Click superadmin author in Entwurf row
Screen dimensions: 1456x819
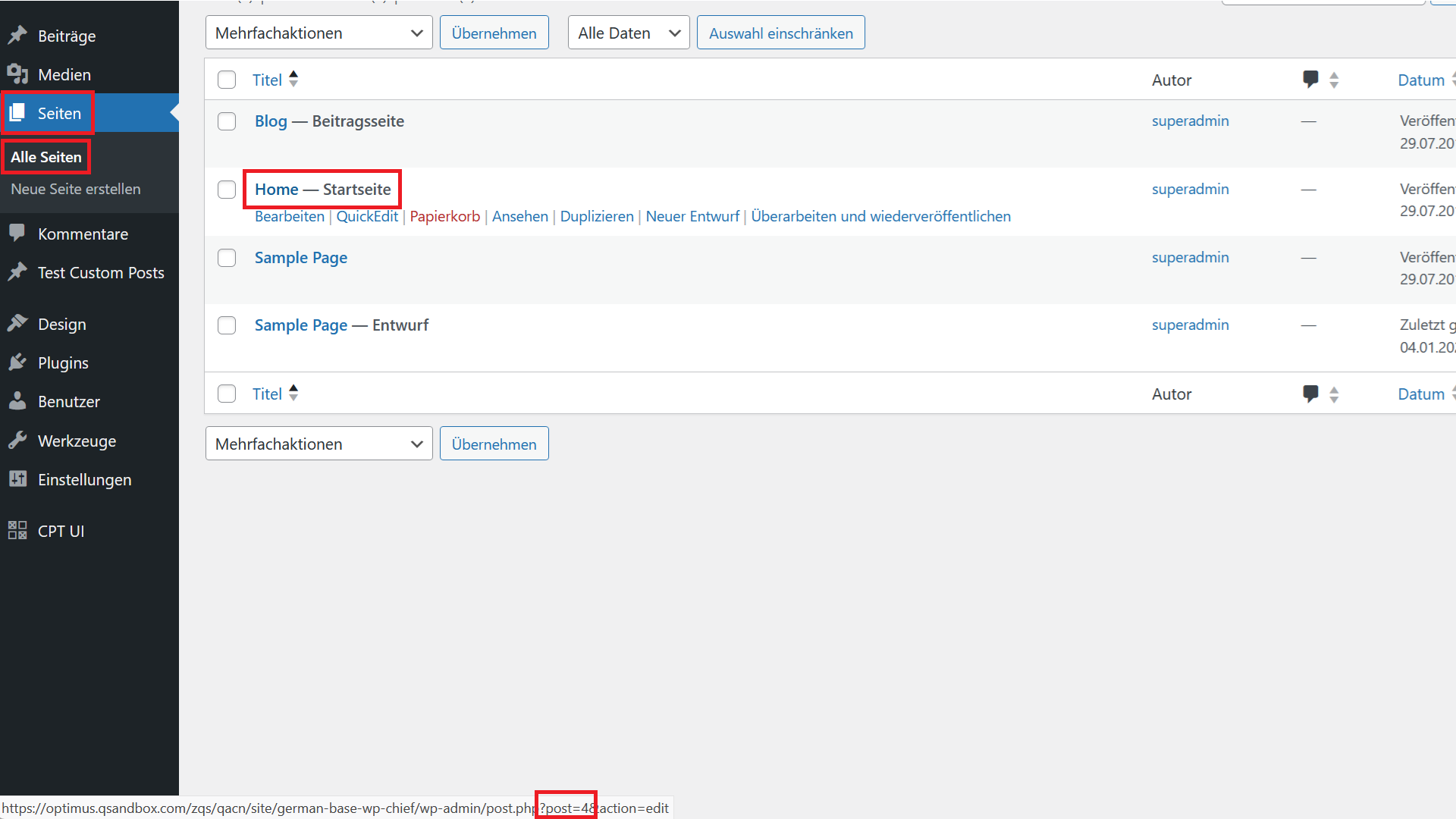[1191, 325]
